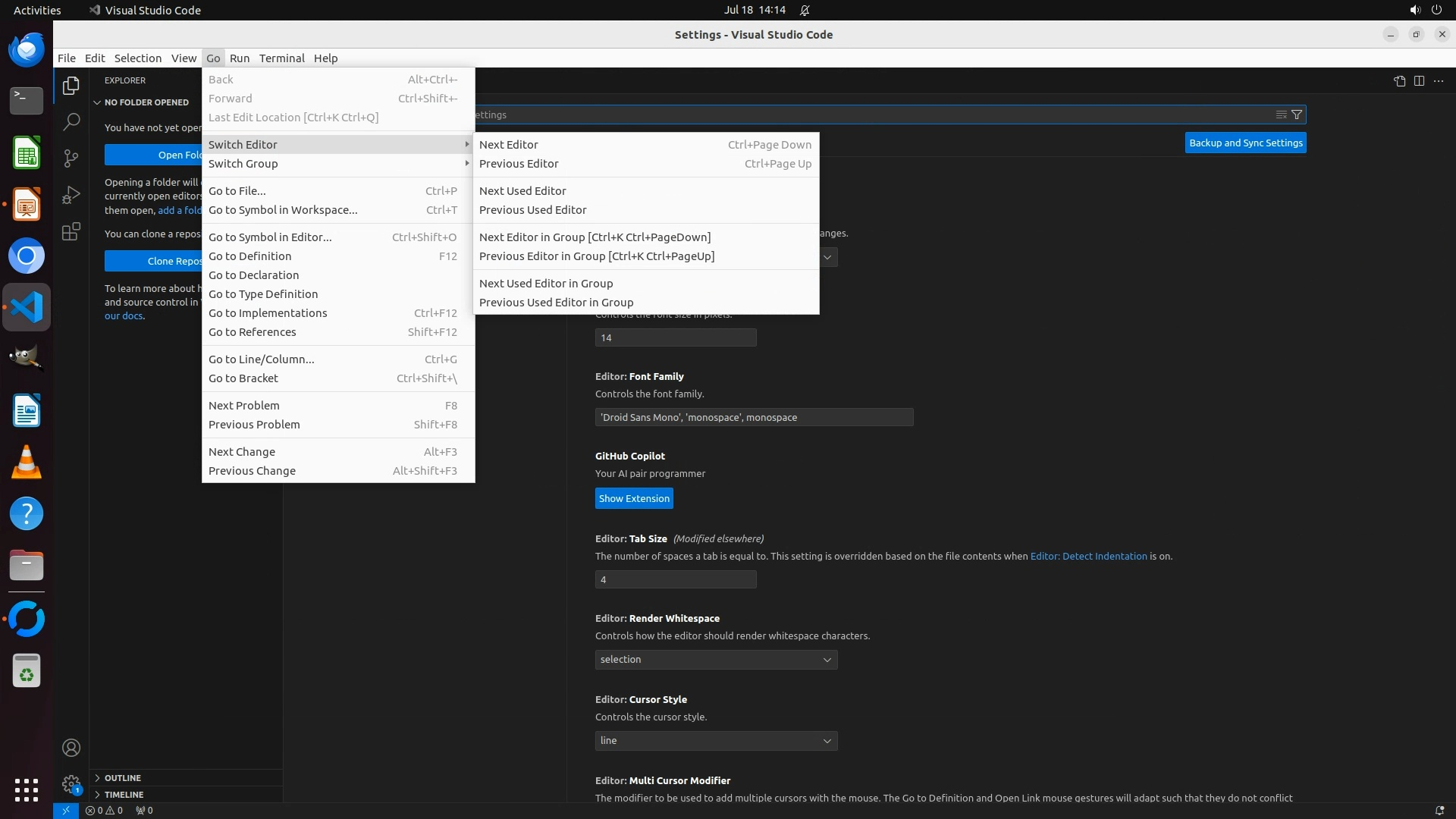
Task: Split the editor right icon
Action: (1419, 81)
